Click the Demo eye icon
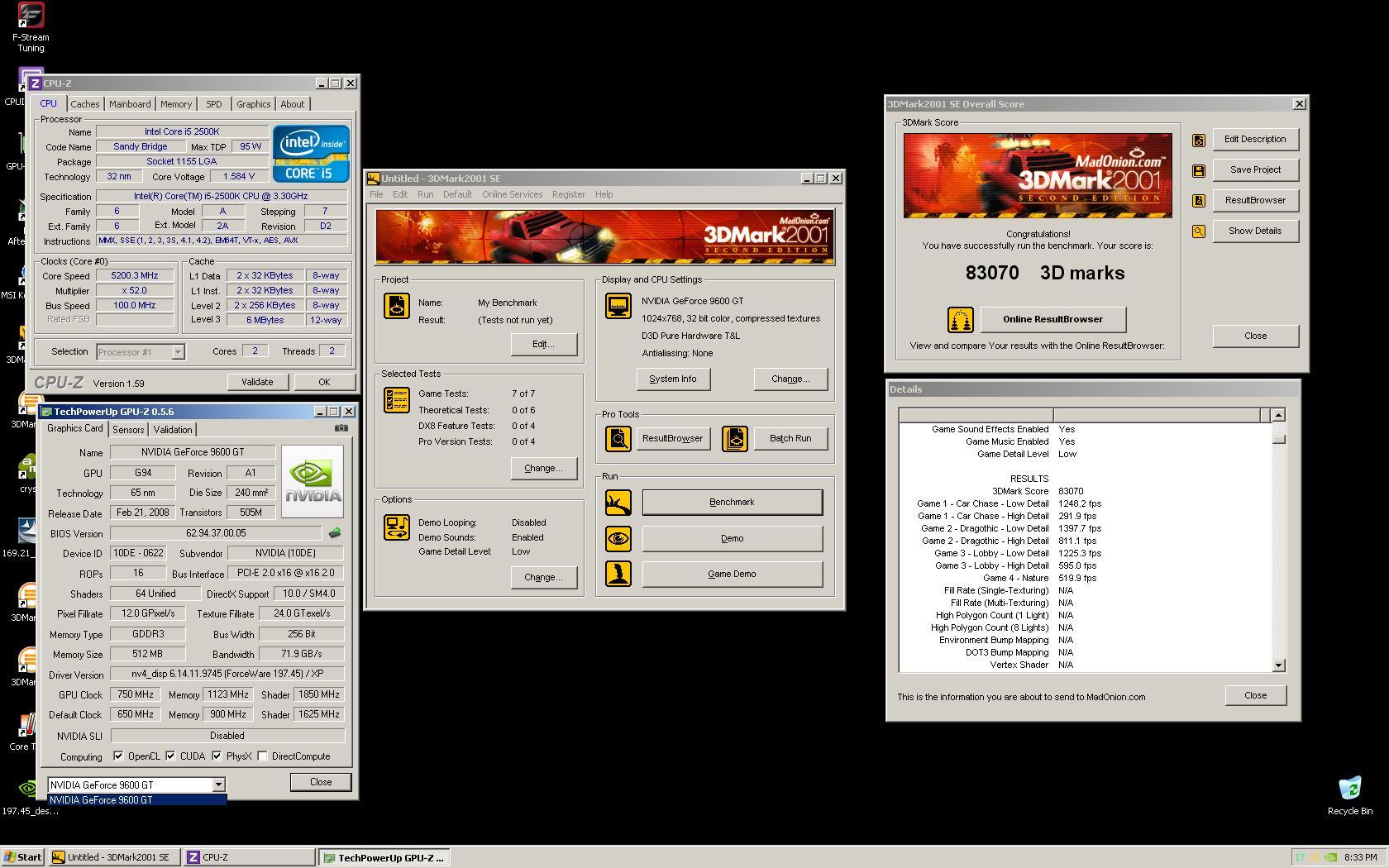 coord(618,539)
